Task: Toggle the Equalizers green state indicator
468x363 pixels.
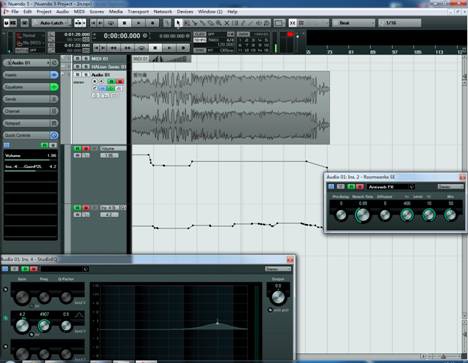Action: [x=54, y=87]
